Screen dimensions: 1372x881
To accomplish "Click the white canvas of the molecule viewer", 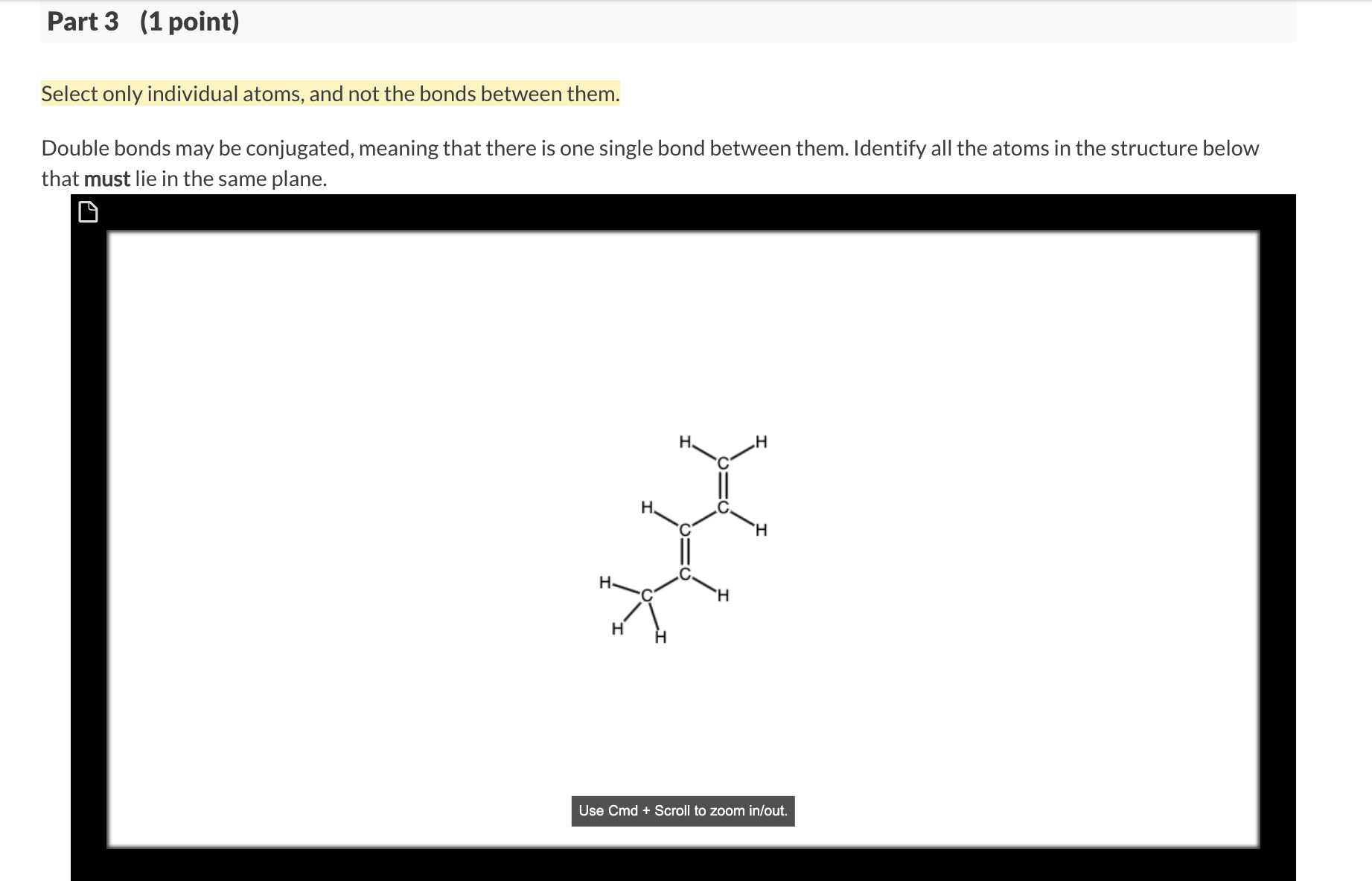I will point(372,372).
